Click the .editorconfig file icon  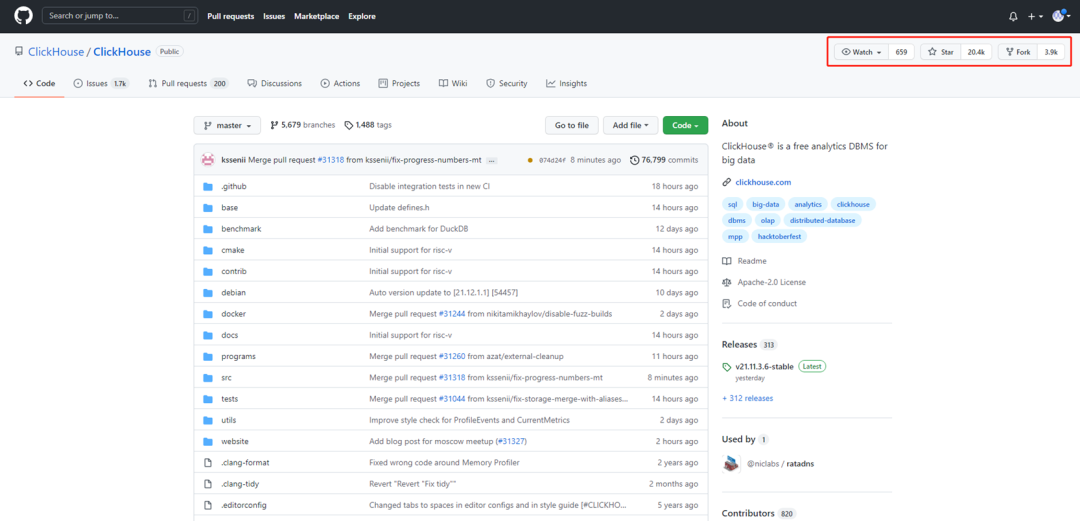click(209, 505)
